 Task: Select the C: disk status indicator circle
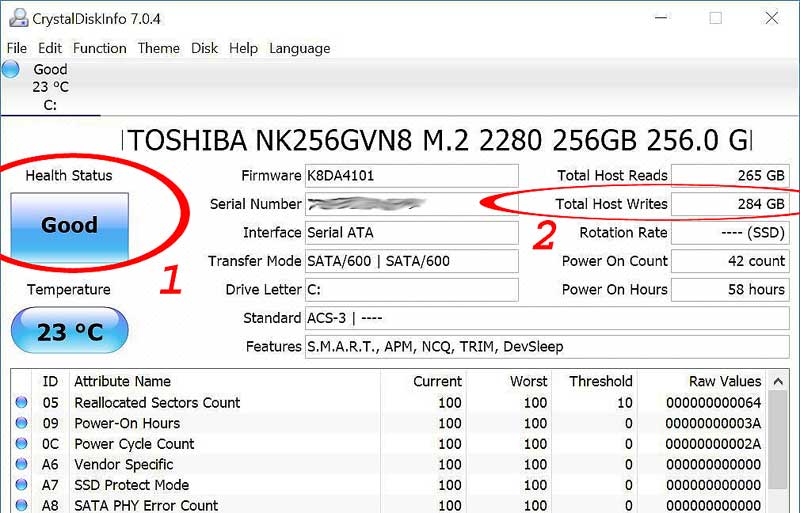pyautogui.click(x=11, y=69)
